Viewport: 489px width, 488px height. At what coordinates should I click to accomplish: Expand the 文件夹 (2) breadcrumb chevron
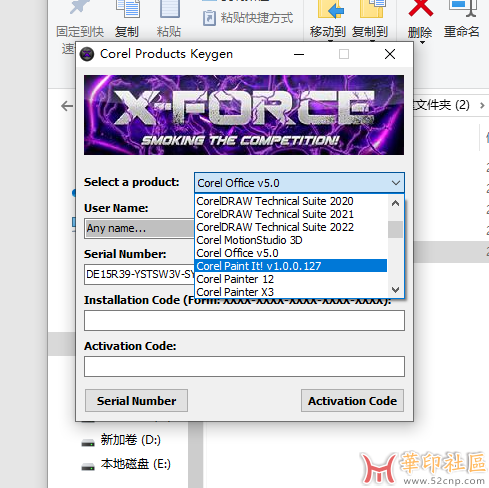click(x=482, y=105)
